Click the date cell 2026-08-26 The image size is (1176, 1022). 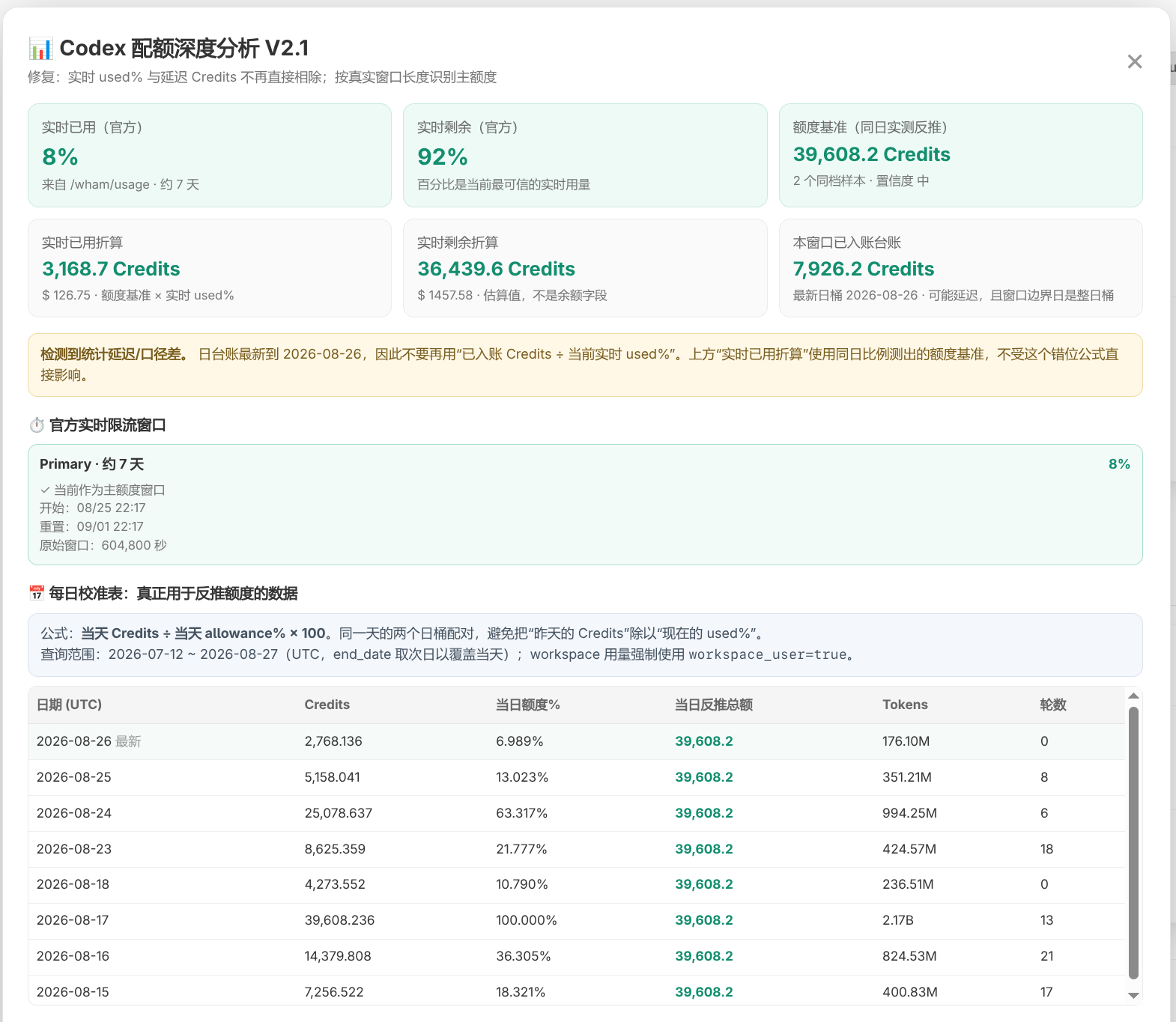[x=74, y=741]
